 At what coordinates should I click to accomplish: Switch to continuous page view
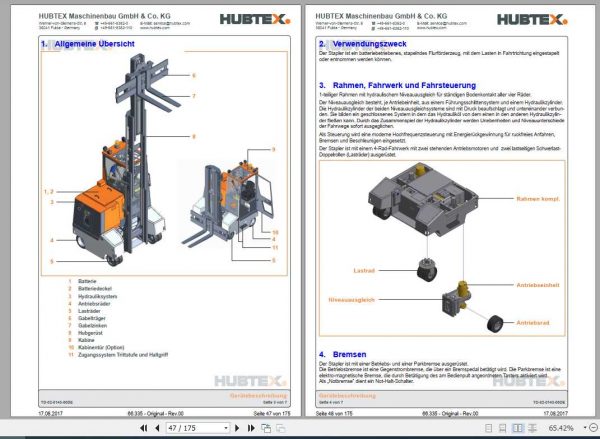503,428
